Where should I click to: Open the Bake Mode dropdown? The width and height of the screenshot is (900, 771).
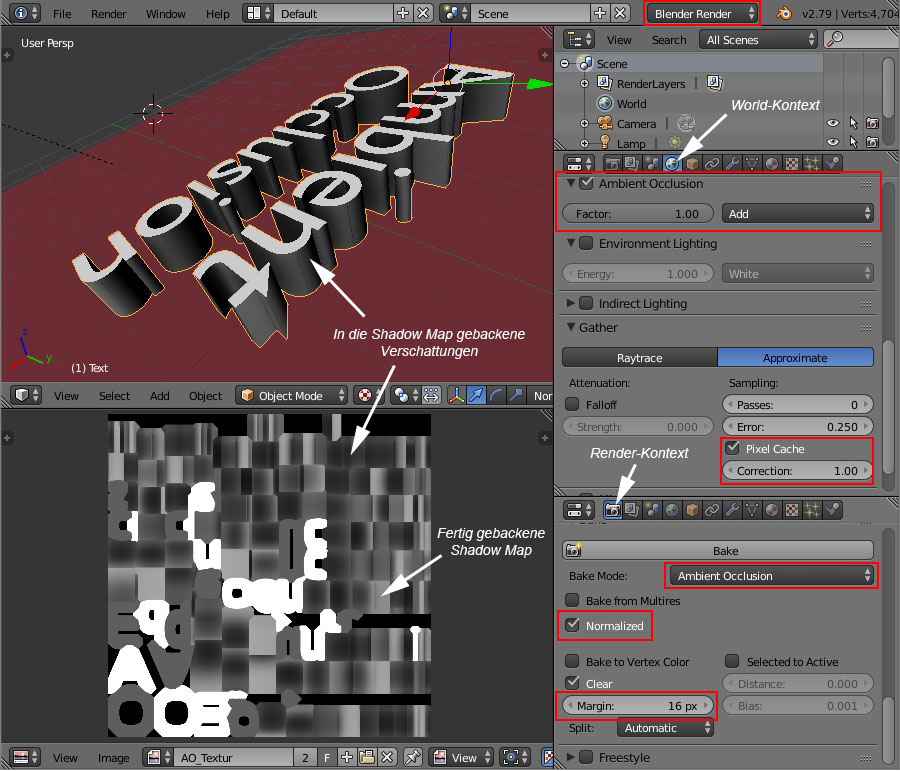coord(769,576)
